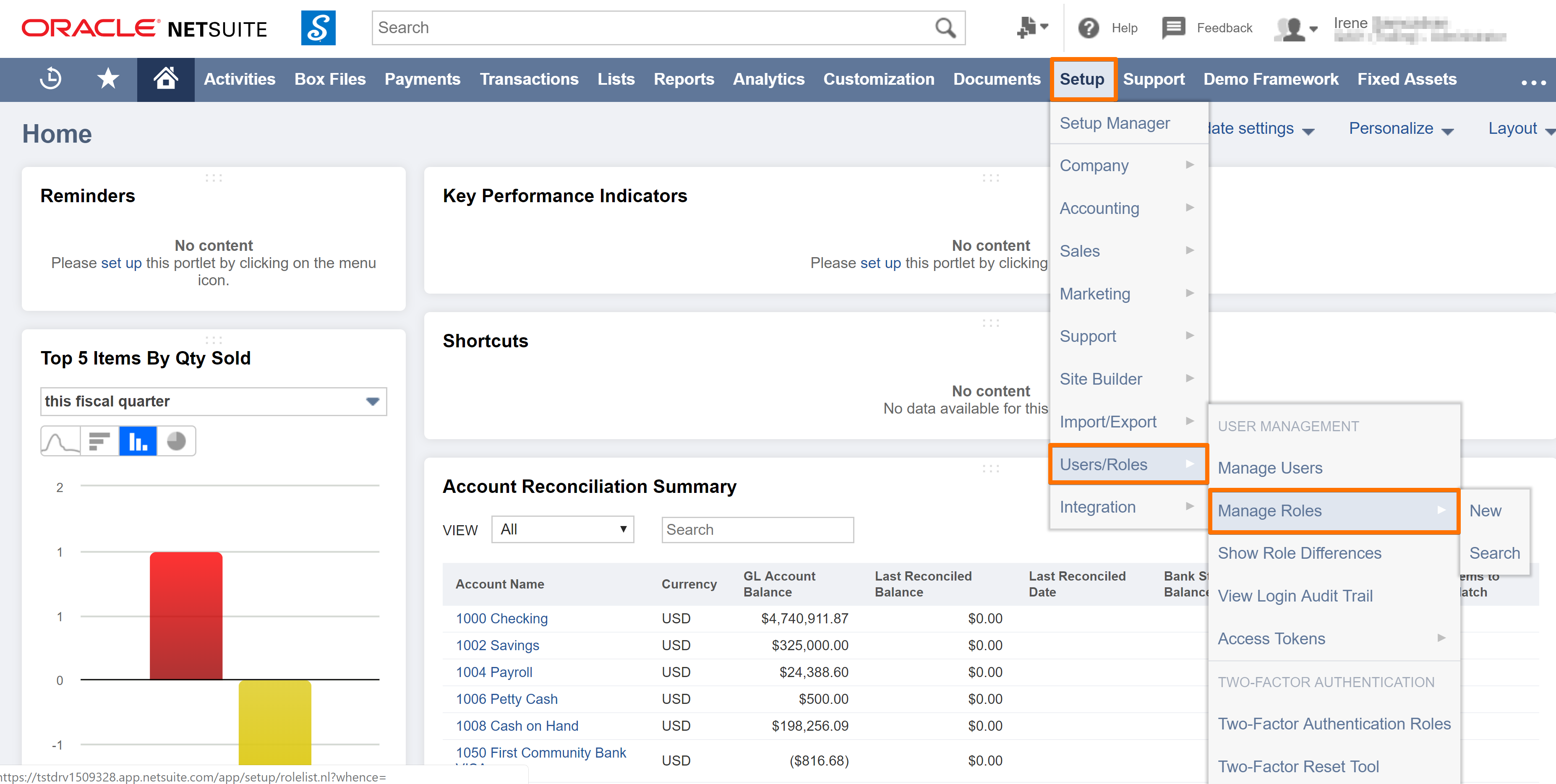Open the Setup menu

pos(1082,79)
